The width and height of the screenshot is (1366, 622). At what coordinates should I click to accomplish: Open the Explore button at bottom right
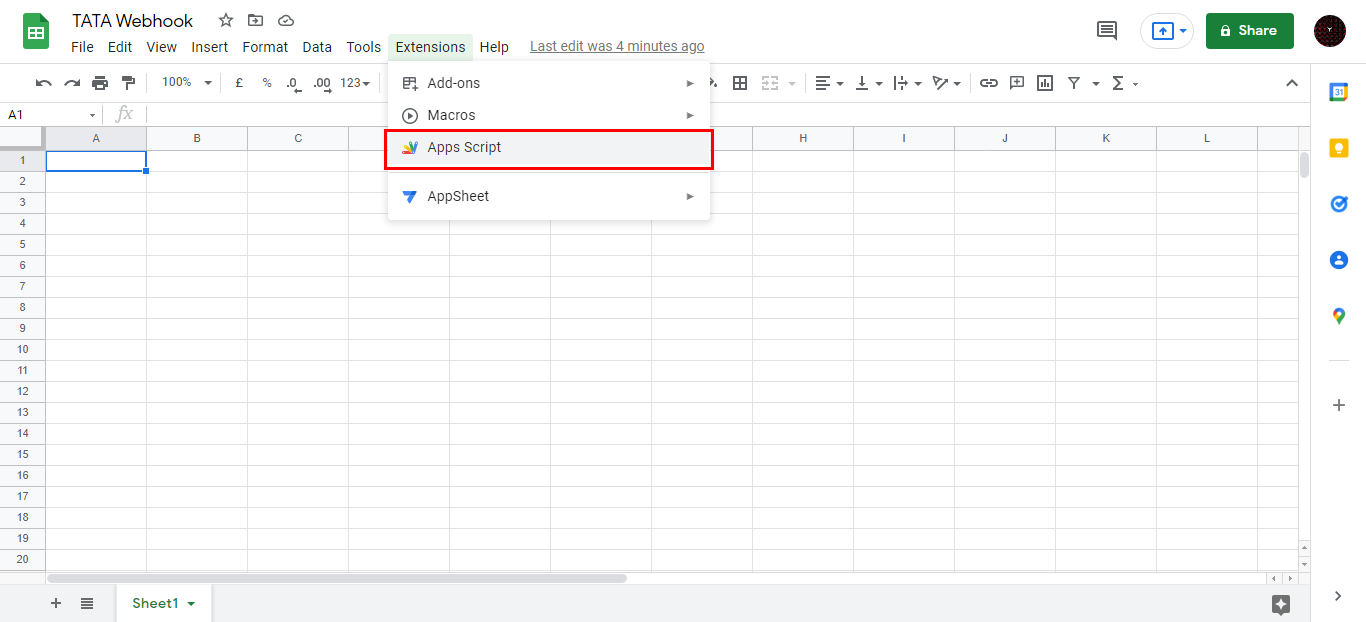(x=1281, y=604)
